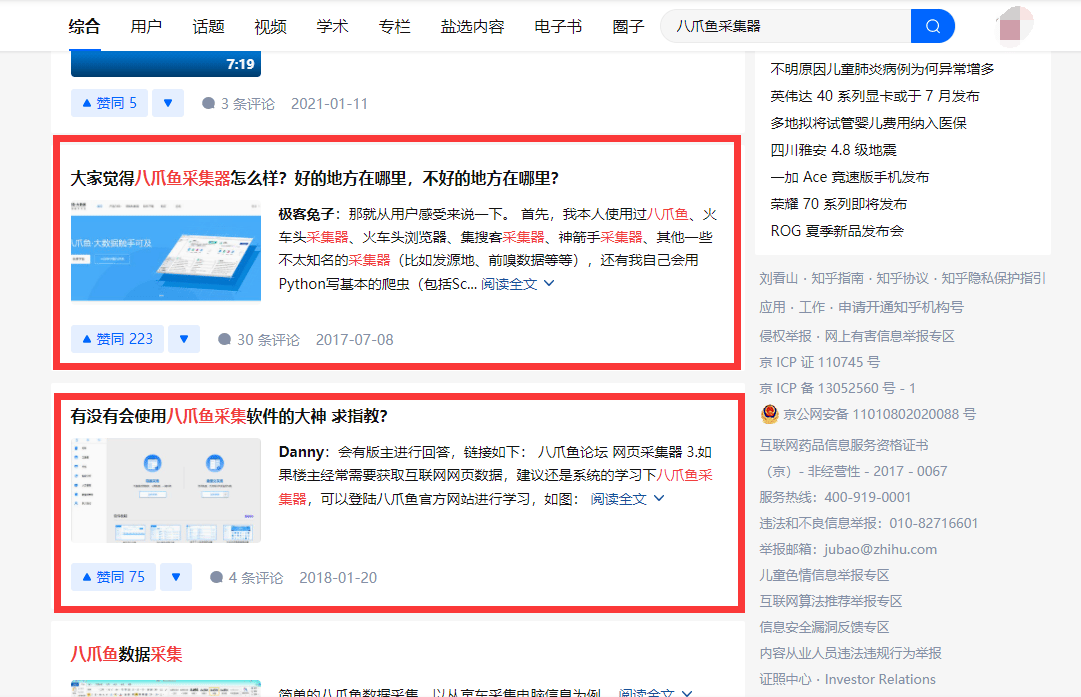Screen dimensions: 1081x697
Task: Click the date 2018-01-20
Action: pos(338,577)
